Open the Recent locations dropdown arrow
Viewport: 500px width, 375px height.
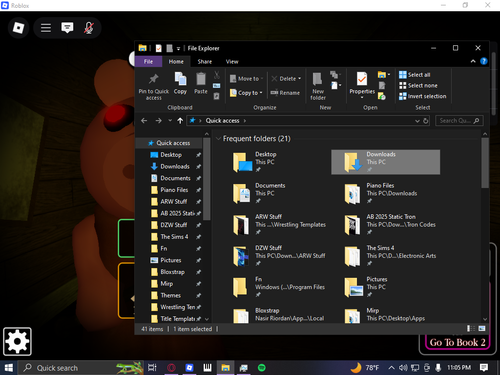170,121
